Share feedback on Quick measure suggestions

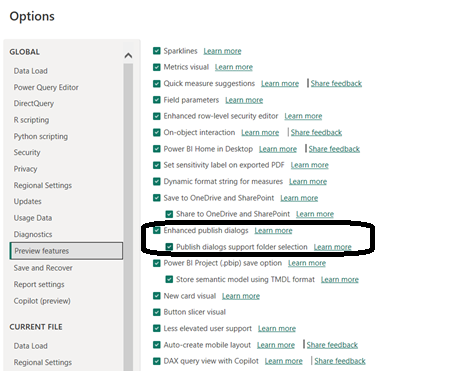point(336,84)
